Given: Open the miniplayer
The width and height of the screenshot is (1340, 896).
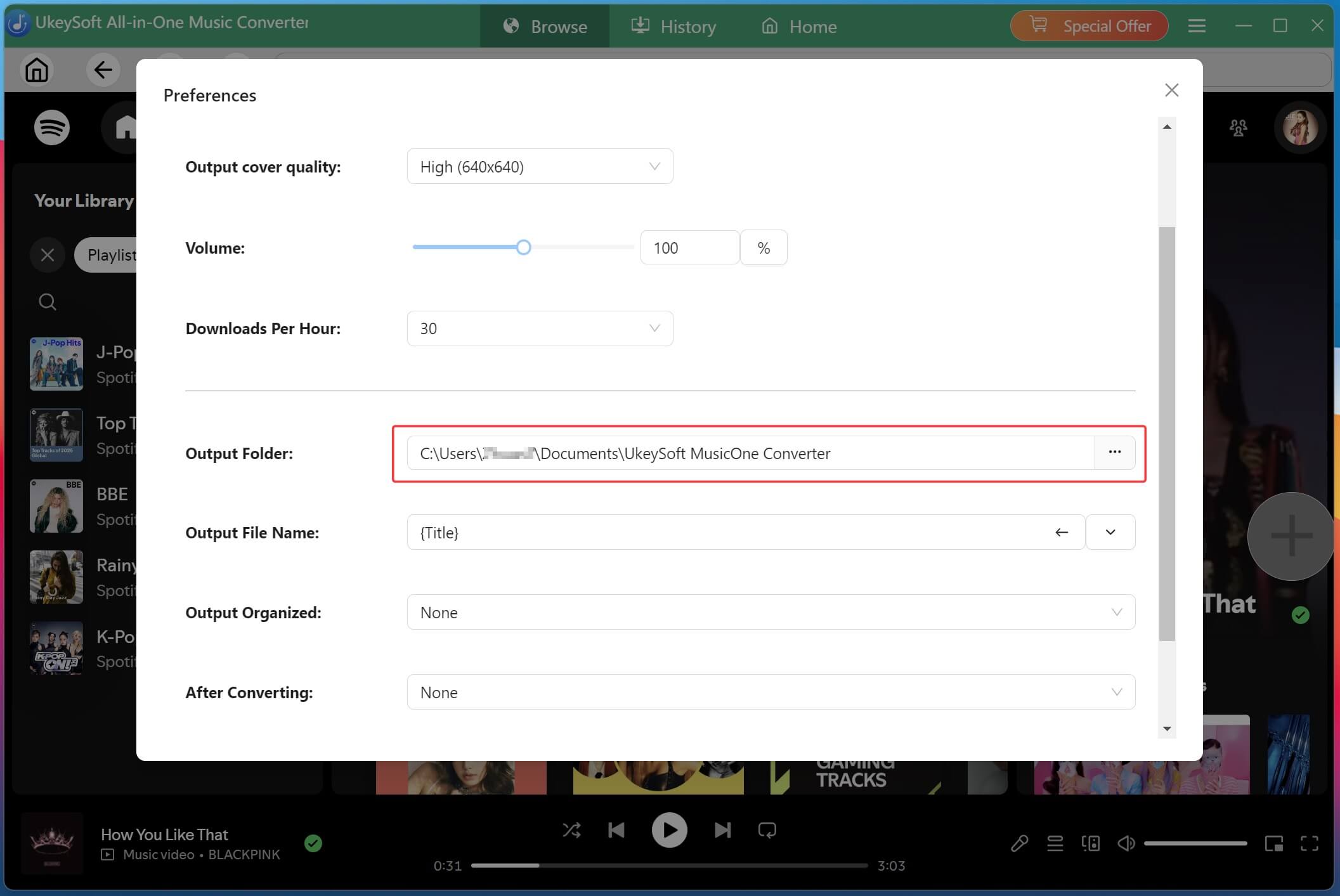Looking at the screenshot, I should tap(1274, 843).
